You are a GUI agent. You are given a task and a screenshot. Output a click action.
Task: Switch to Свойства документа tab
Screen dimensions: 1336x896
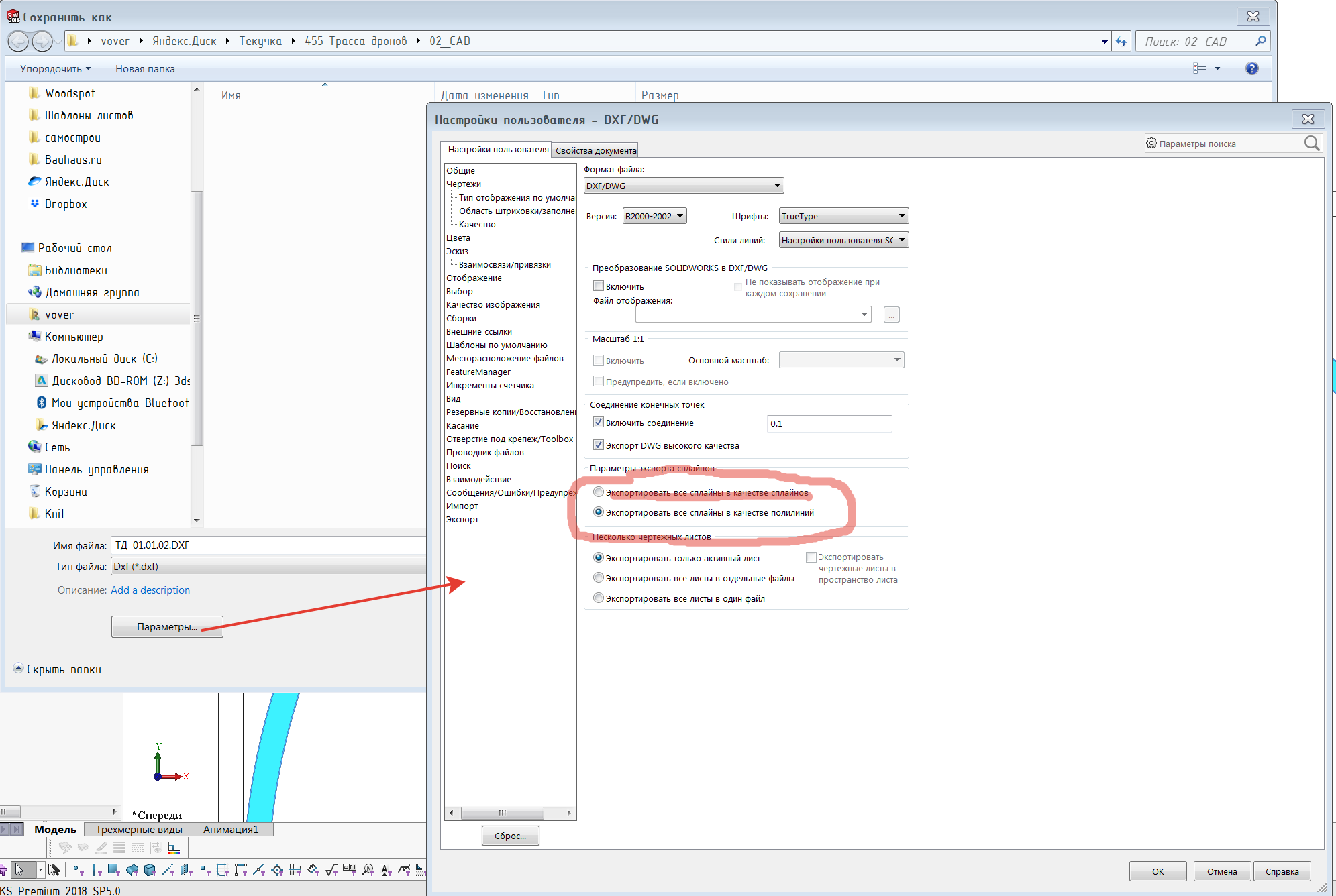pos(595,150)
